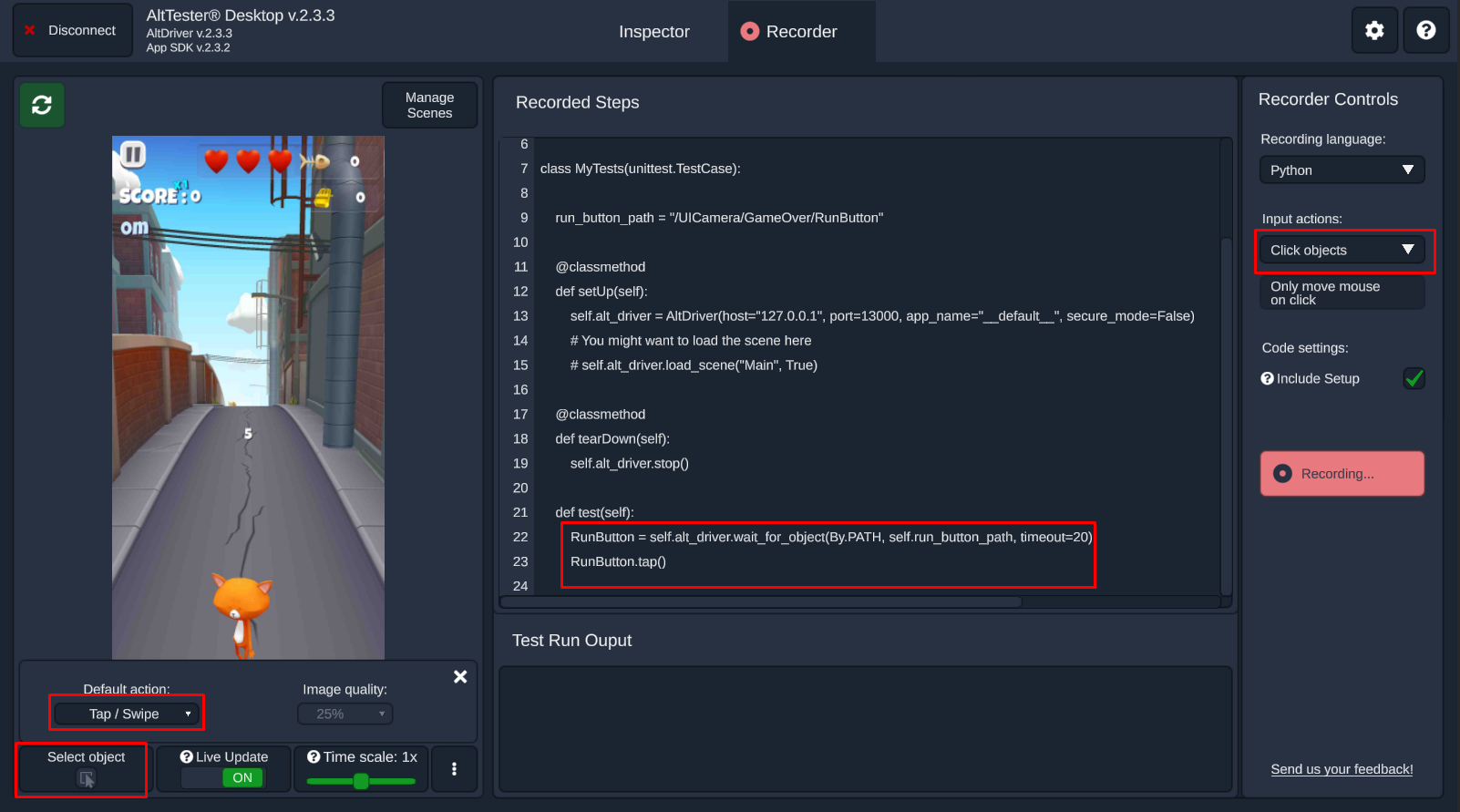
Task: Click the Disconnect button
Action: coord(72,31)
